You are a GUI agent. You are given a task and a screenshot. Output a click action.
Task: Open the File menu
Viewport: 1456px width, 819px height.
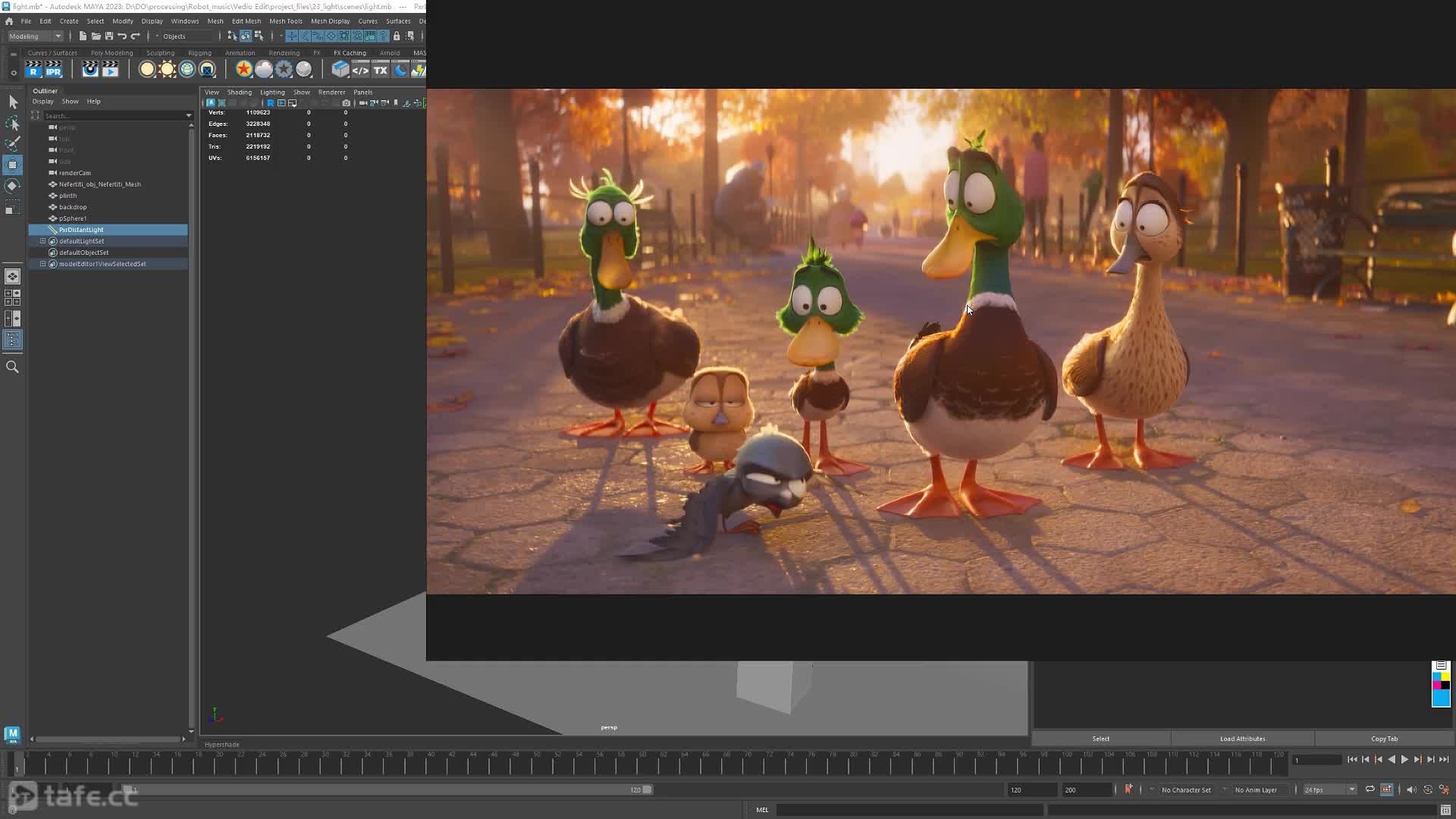pyautogui.click(x=26, y=21)
